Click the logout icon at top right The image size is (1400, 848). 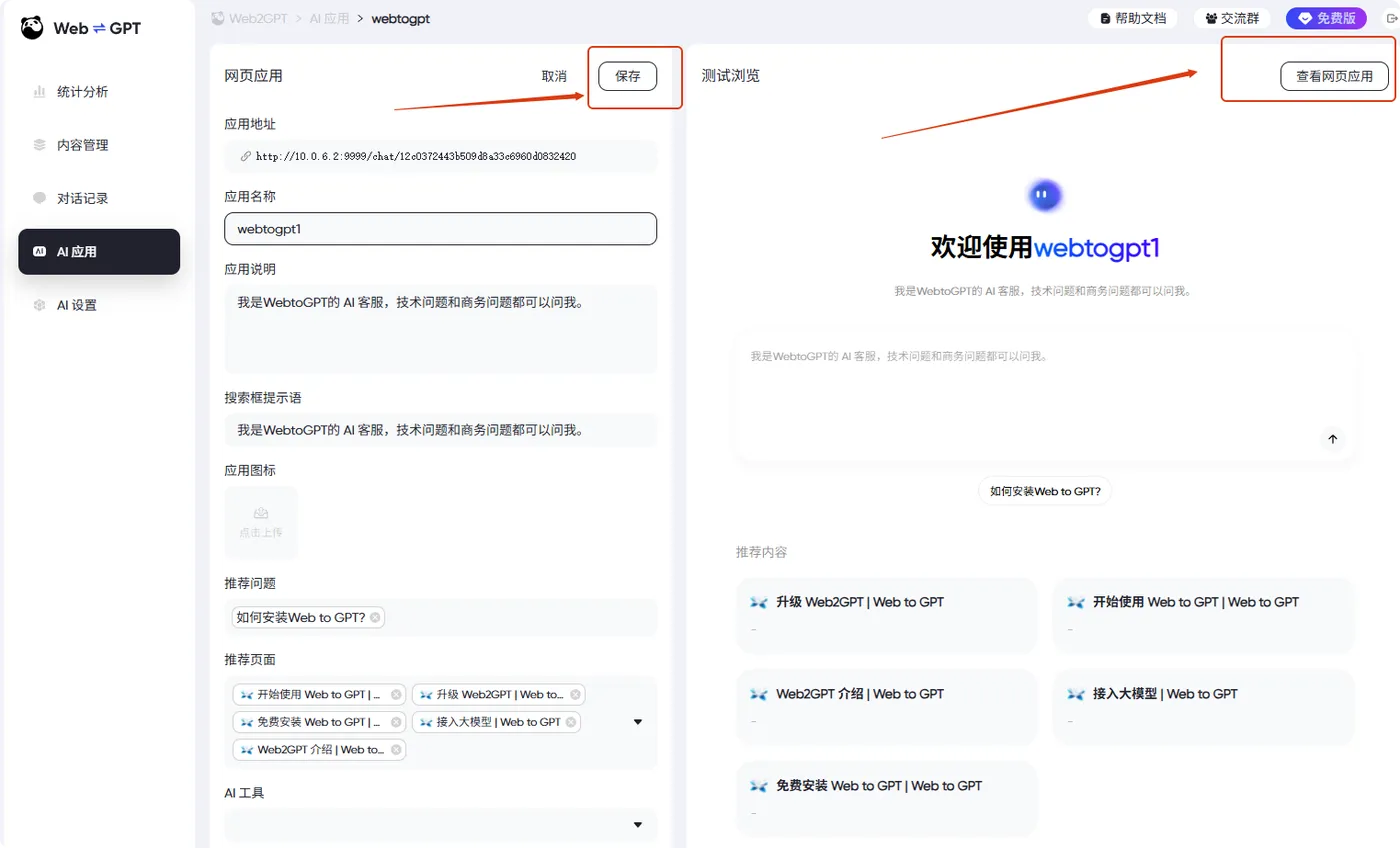(x=1390, y=18)
